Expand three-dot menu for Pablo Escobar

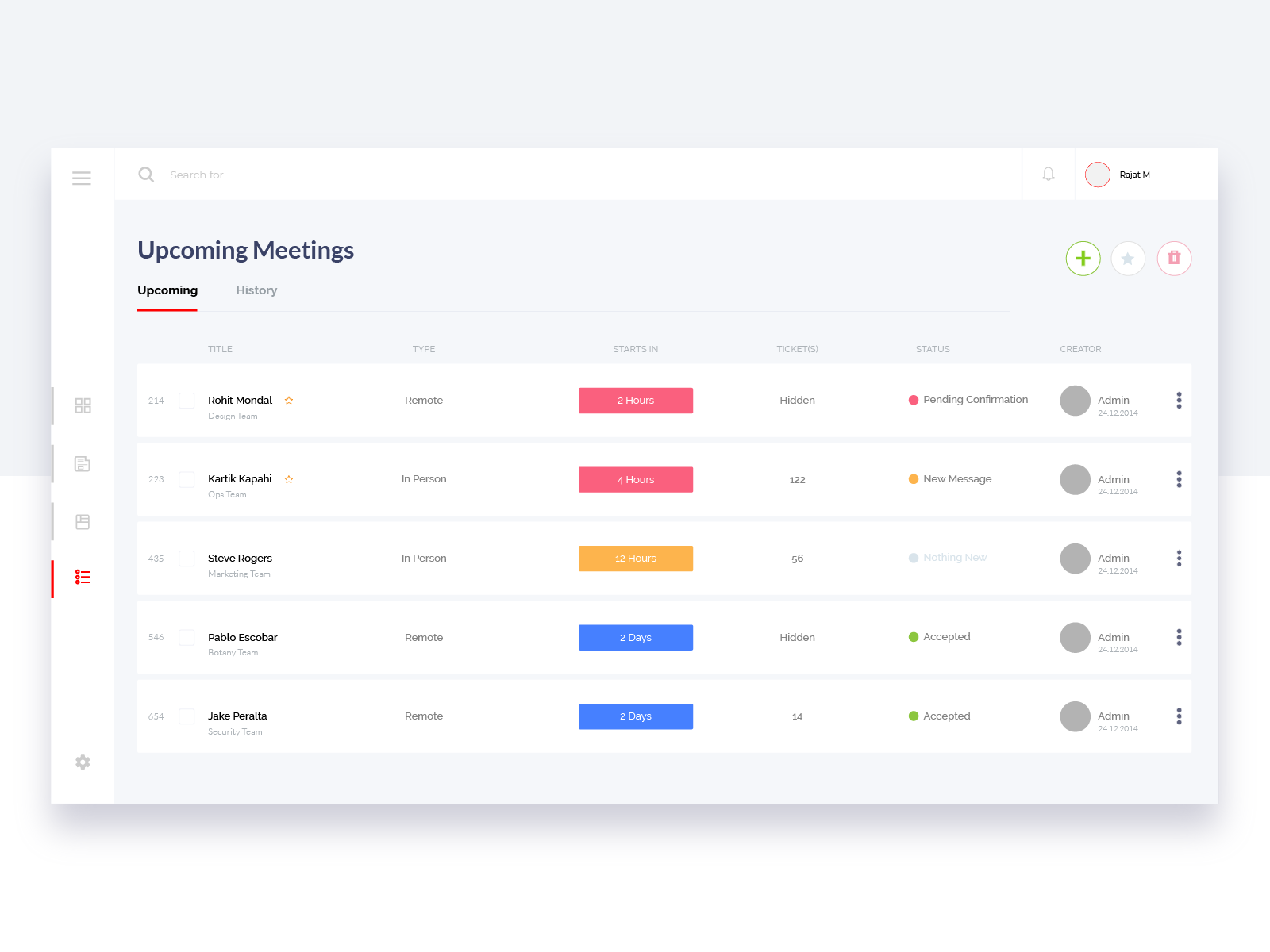pos(1179,637)
